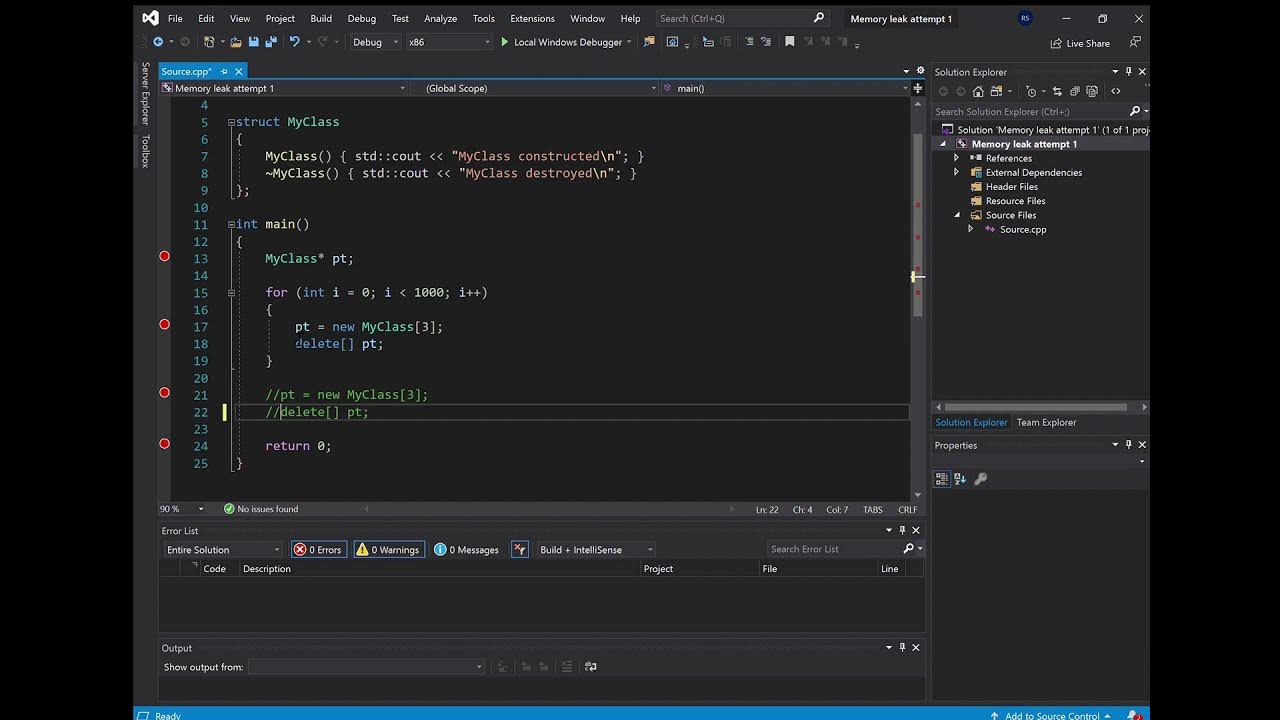1280x720 pixels.
Task: Click the Search Error List input field
Action: [834, 549]
